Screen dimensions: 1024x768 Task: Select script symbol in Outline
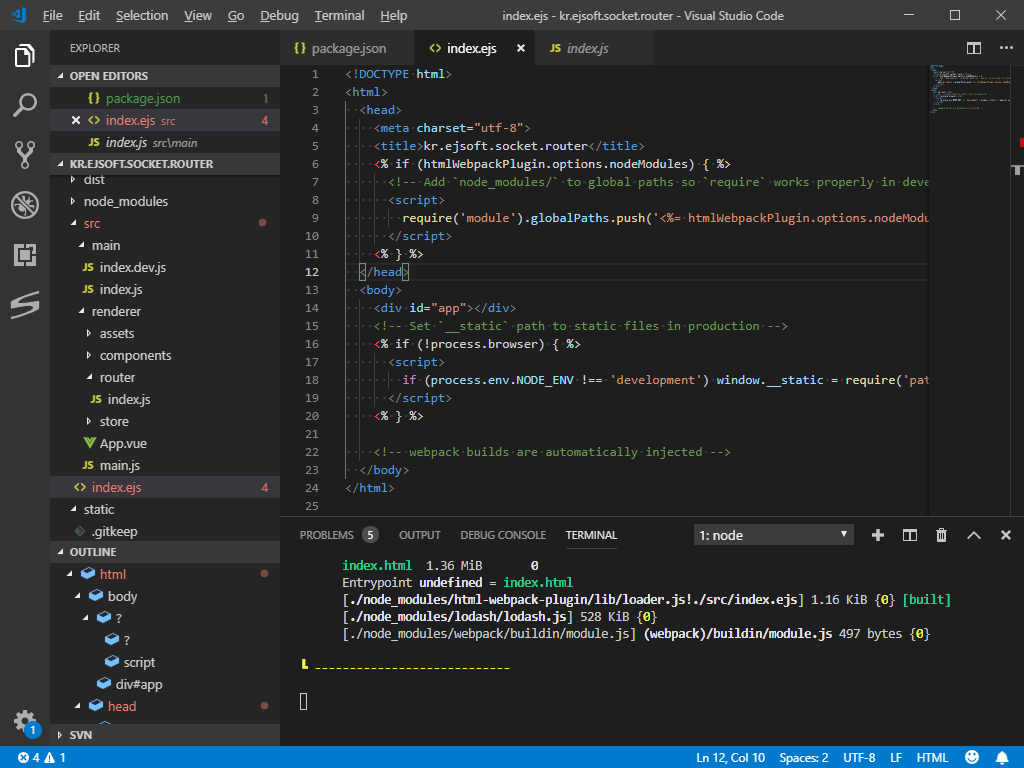(x=139, y=662)
